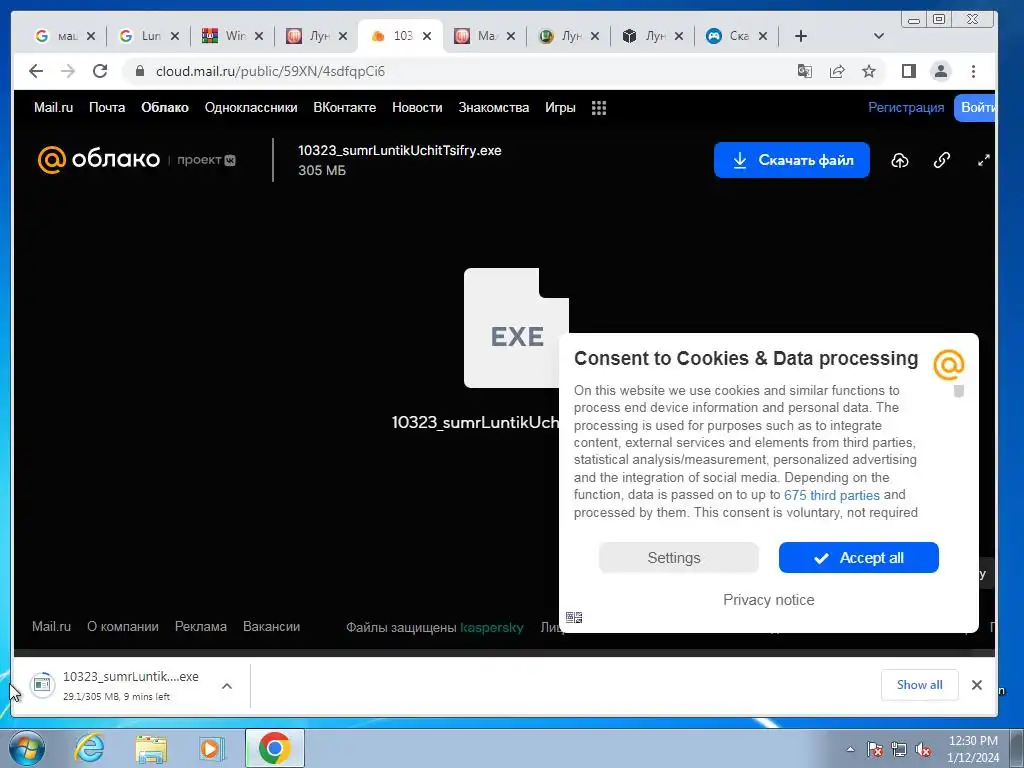Close the active '103' tab
1024x768 pixels.
point(427,36)
